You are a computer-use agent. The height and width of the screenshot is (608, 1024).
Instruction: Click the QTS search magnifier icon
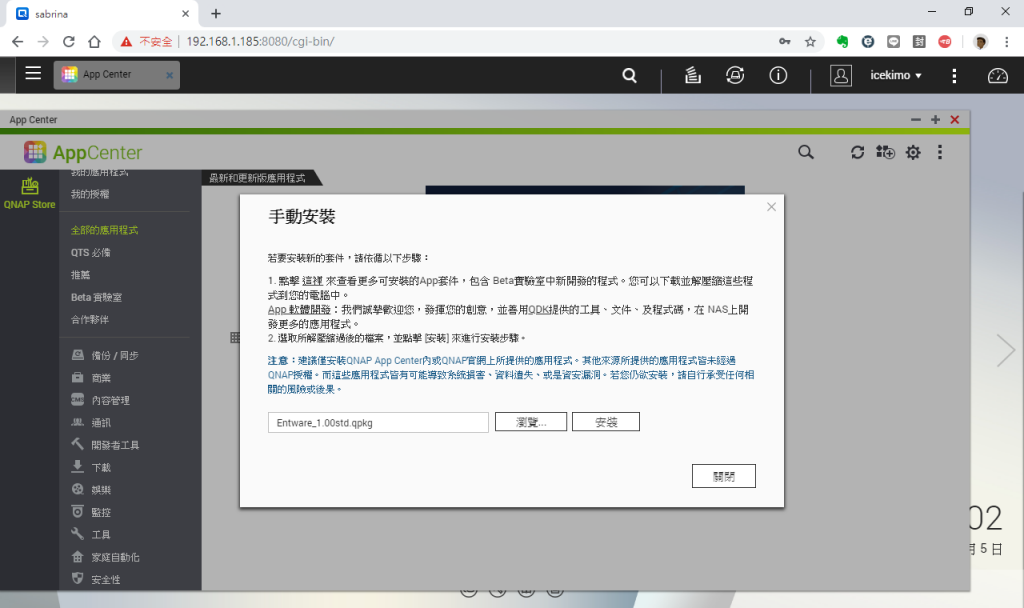point(630,75)
